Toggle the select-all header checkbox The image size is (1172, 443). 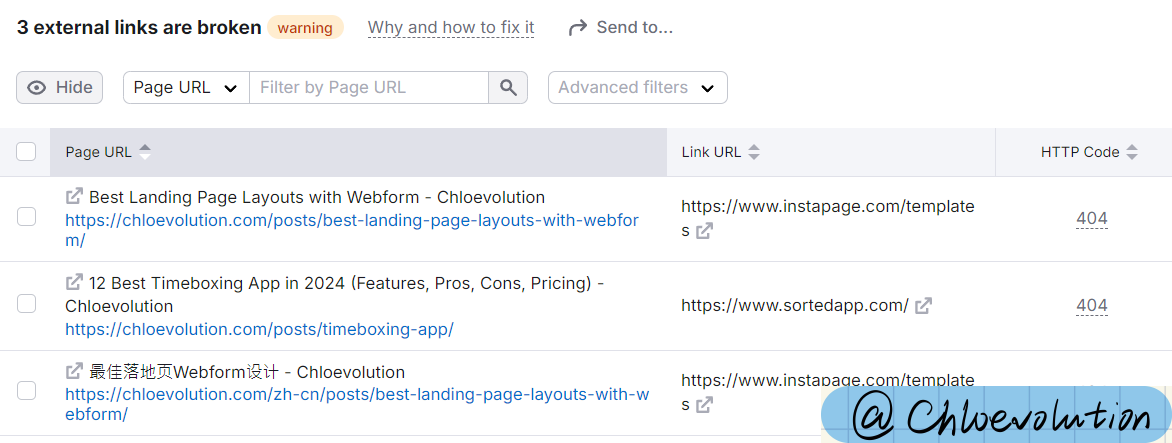26,152
